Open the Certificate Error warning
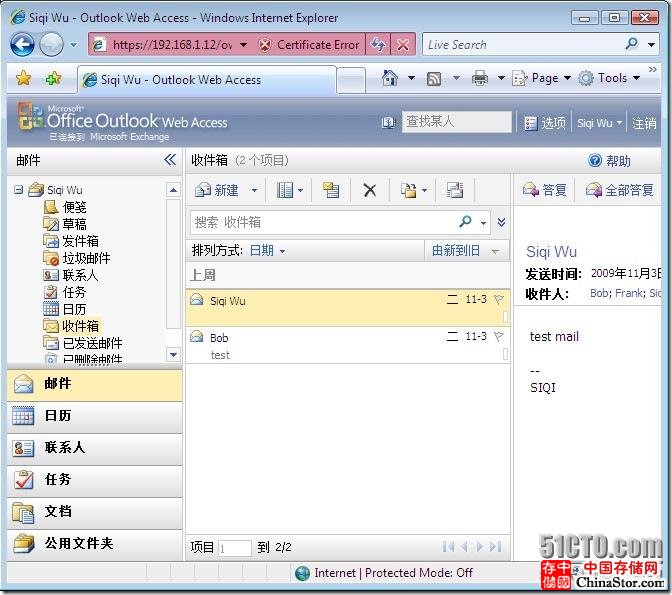Screen dimensions: 672x595 point(309,45)
